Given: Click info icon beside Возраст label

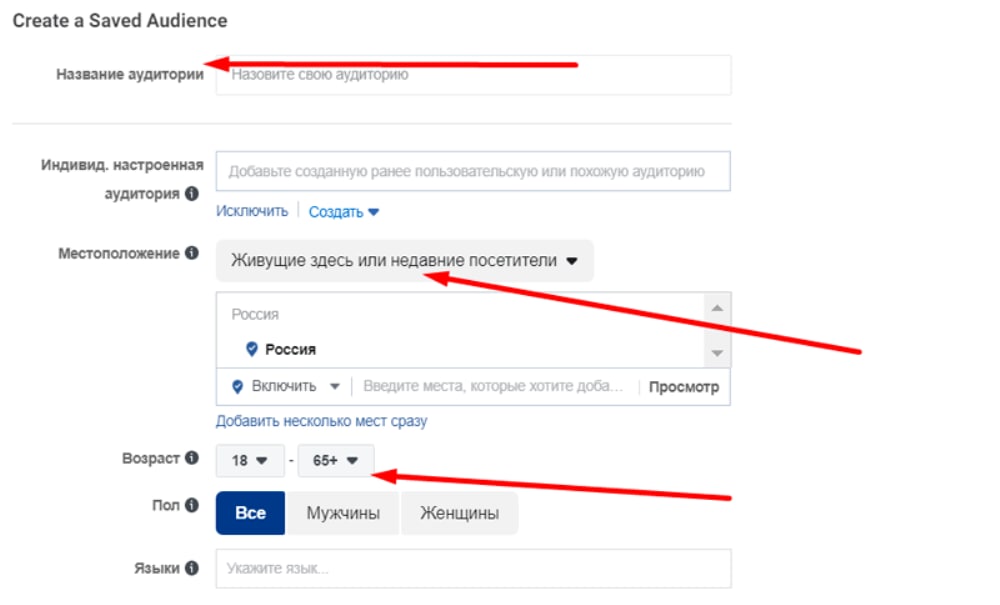Looking at the screenshot, I should click(x=191, y=458).
